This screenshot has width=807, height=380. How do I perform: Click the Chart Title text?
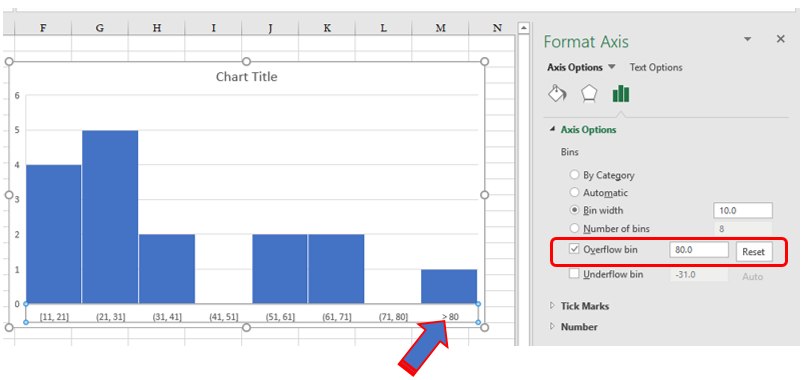(247, 77)
